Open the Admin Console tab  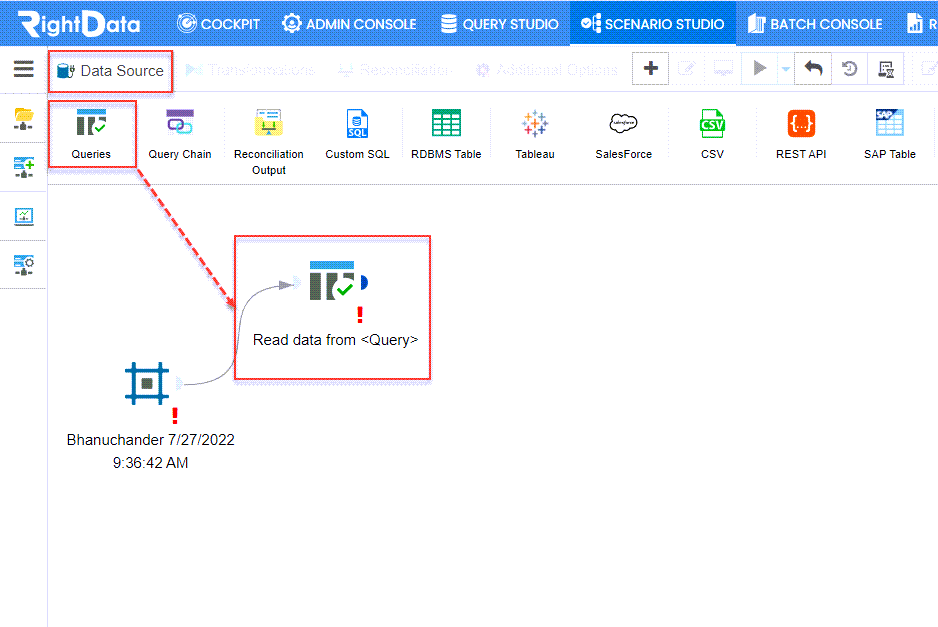tap(349, 24)
